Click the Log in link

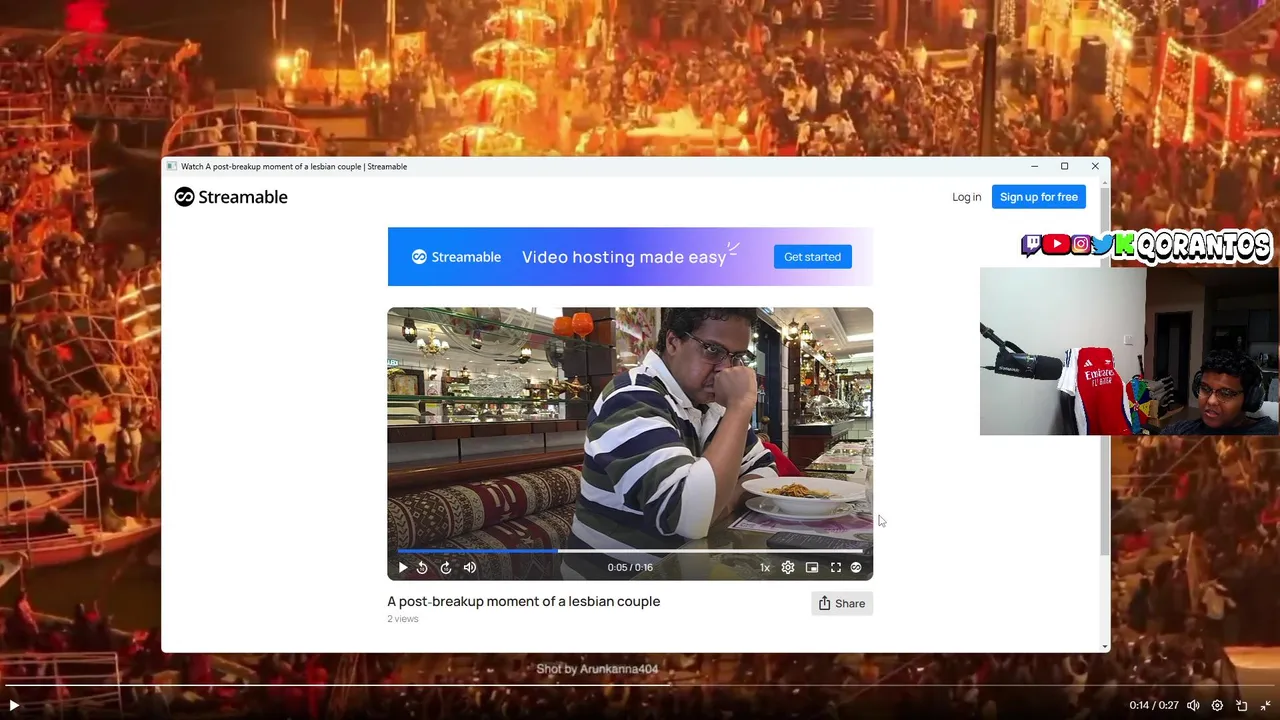point(966,197)
